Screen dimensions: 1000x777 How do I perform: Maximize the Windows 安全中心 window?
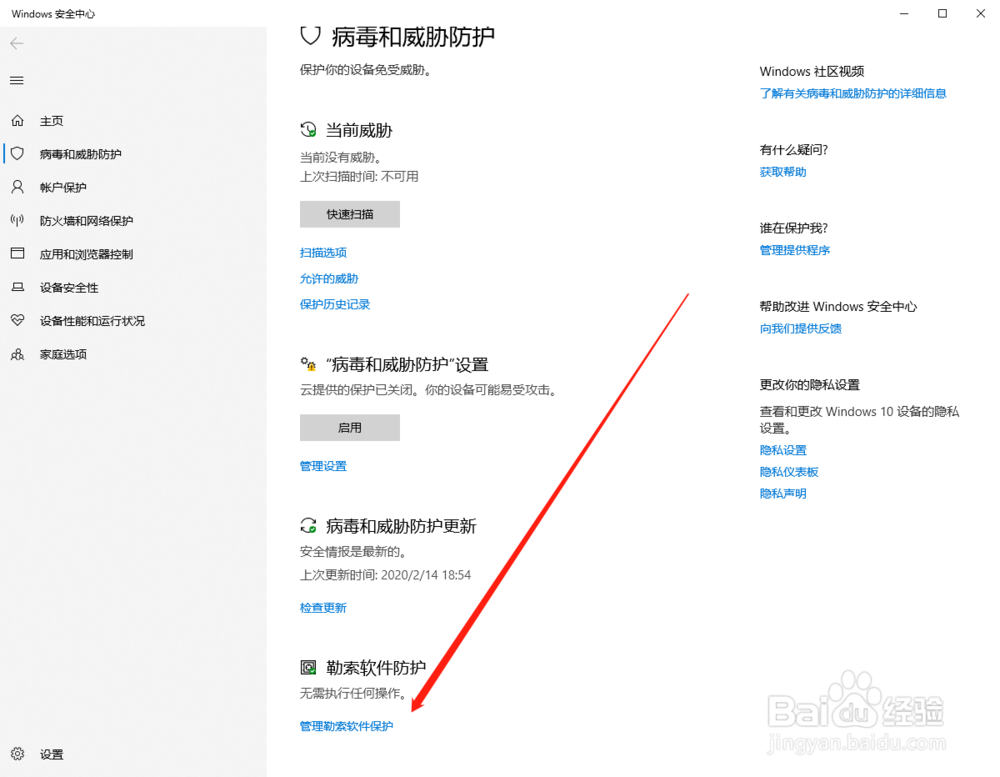[942, 13]
